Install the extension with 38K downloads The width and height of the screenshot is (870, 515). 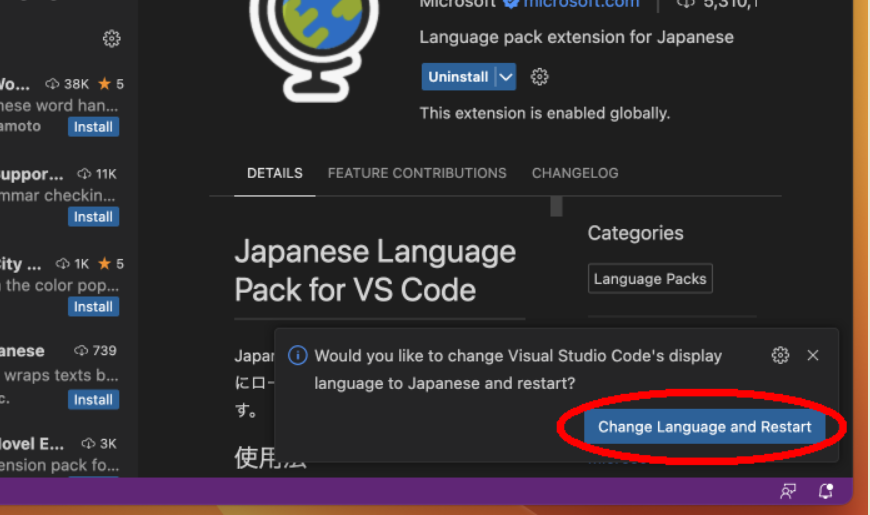(x=93, y=127)
